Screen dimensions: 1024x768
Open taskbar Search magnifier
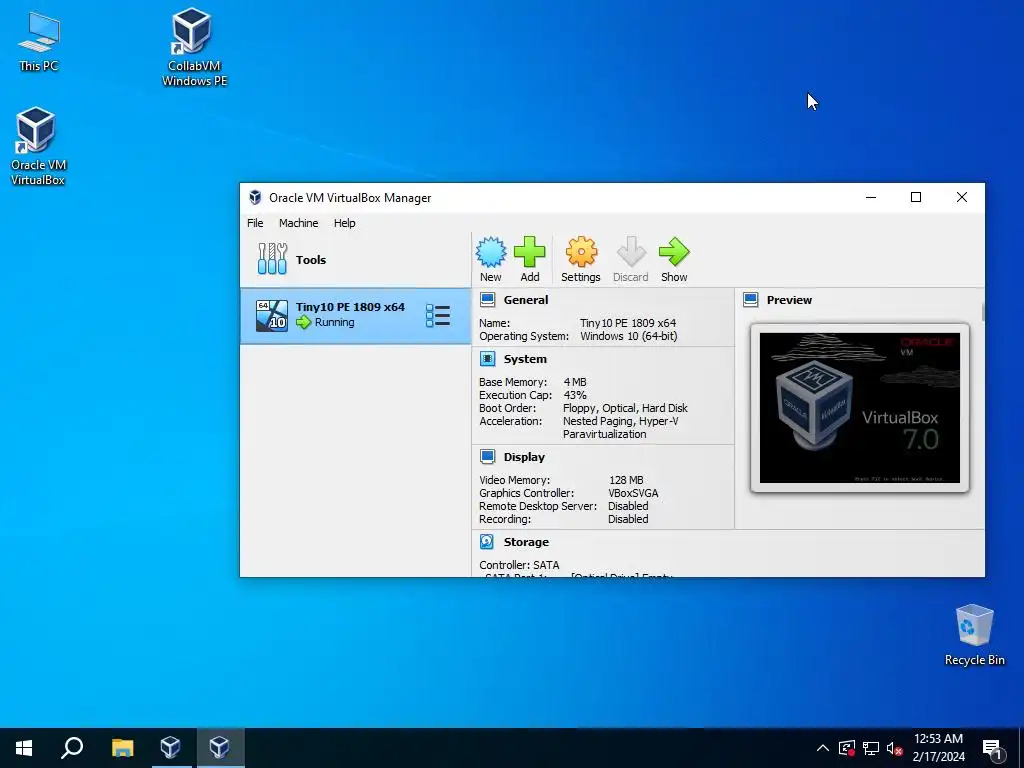[72, 748]
